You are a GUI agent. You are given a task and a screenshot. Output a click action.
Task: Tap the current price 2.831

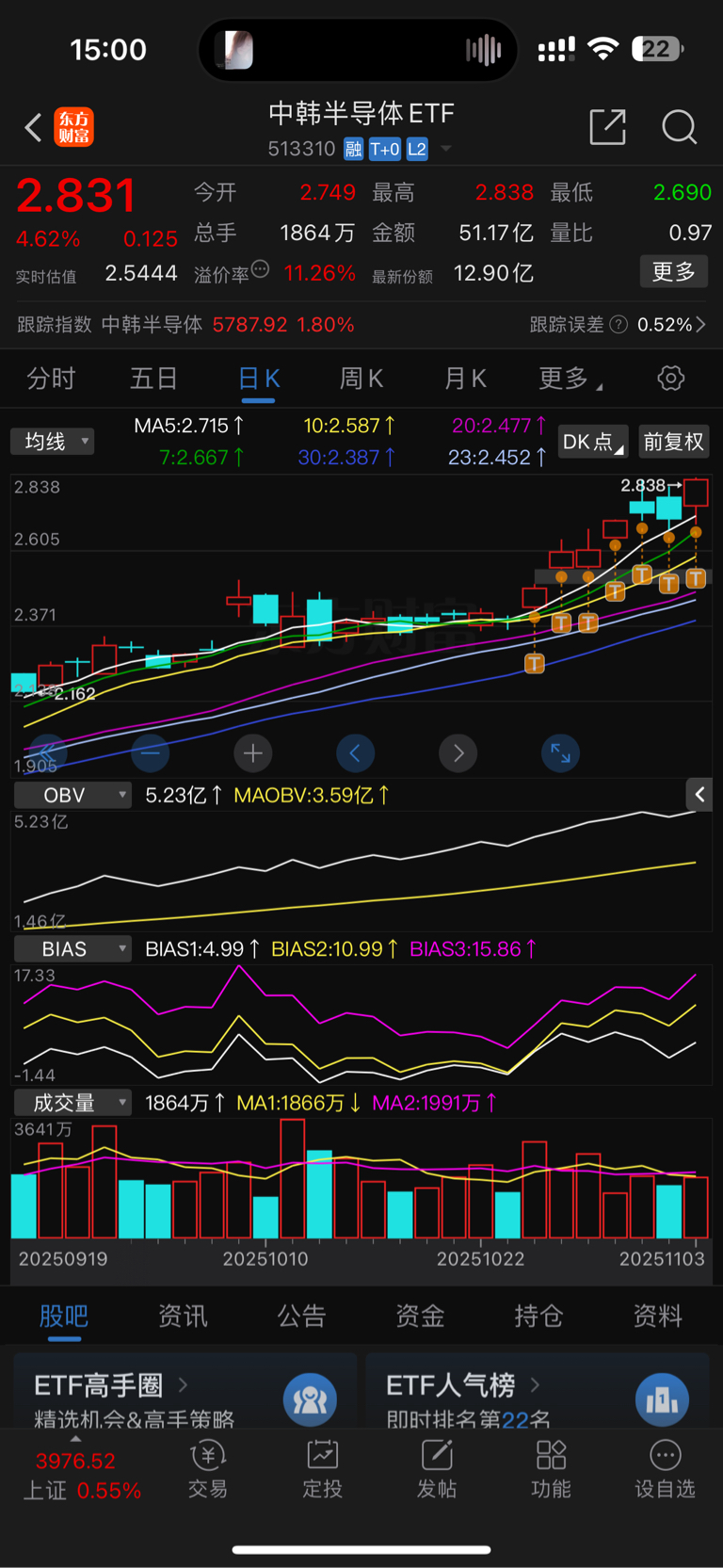pos(77,196)
